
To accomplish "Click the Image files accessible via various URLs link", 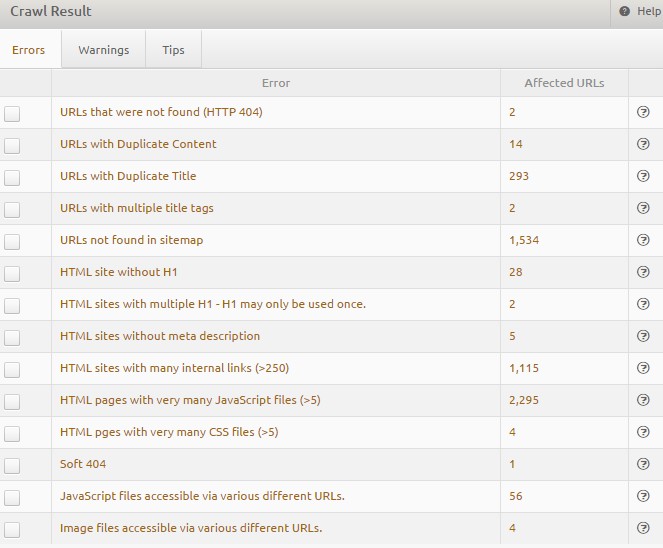I will (x=191, y=528).
